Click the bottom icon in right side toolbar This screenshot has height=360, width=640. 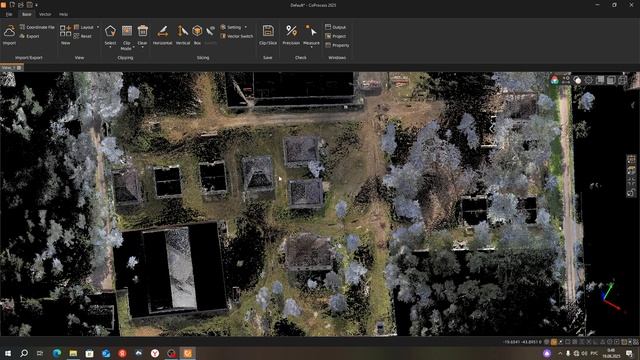(631, 192)
